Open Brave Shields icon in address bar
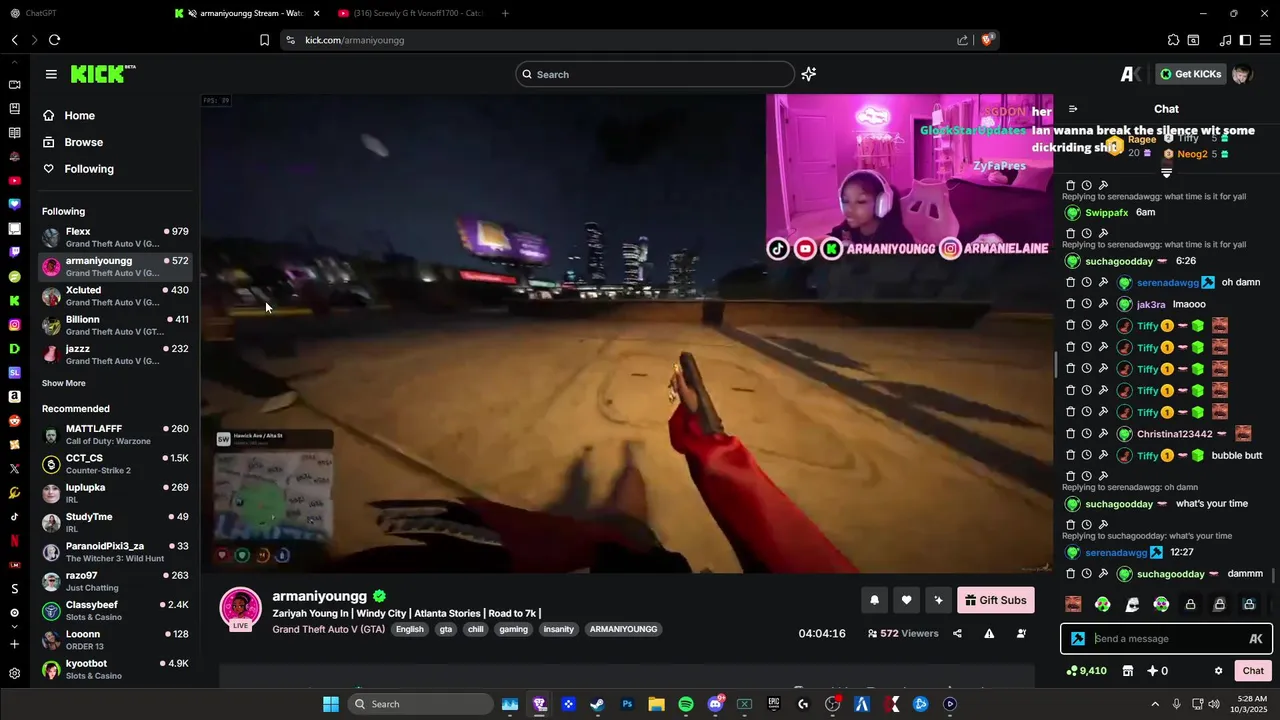The image size is (1280, 720). pos(986,40)
